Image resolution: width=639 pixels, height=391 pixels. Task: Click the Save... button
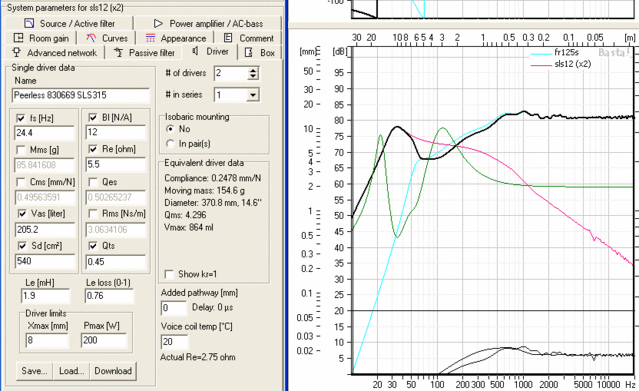35,371
